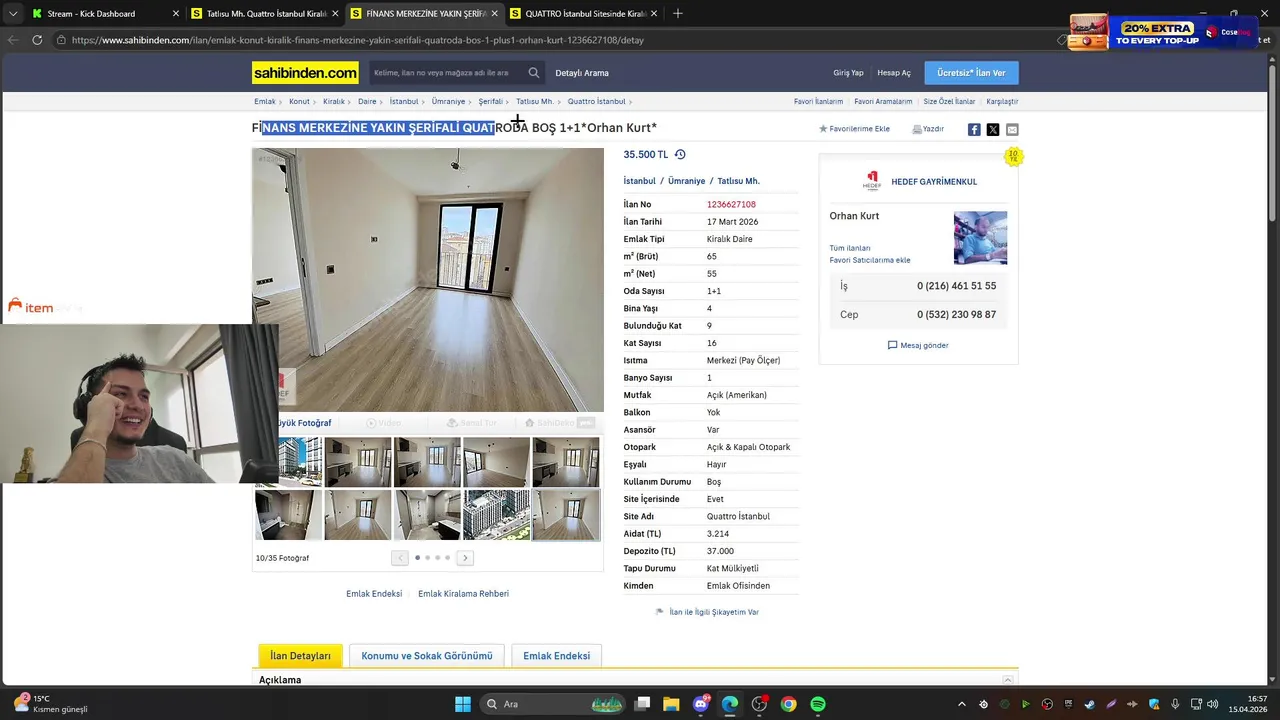Open the browser tab list dropdown arrow
Image resolution: width=1280 pixels, height=720 pixels.
(x=12, y=13)
